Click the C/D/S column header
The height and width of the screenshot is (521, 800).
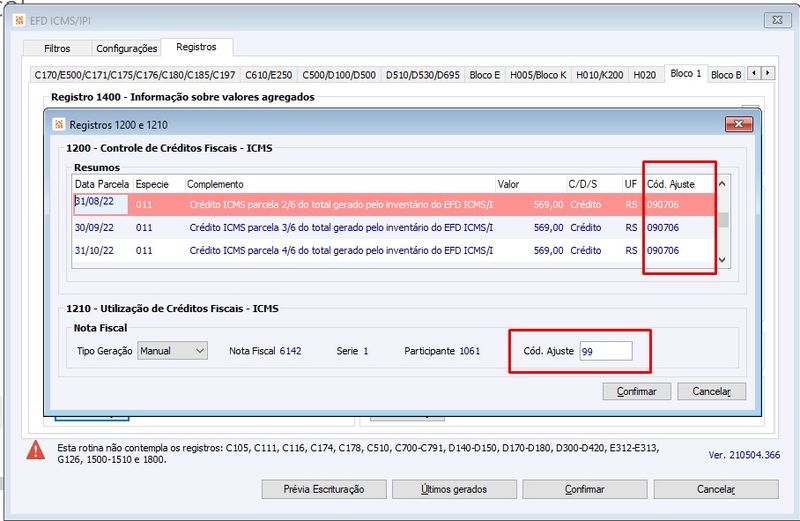tap(594, 184)
